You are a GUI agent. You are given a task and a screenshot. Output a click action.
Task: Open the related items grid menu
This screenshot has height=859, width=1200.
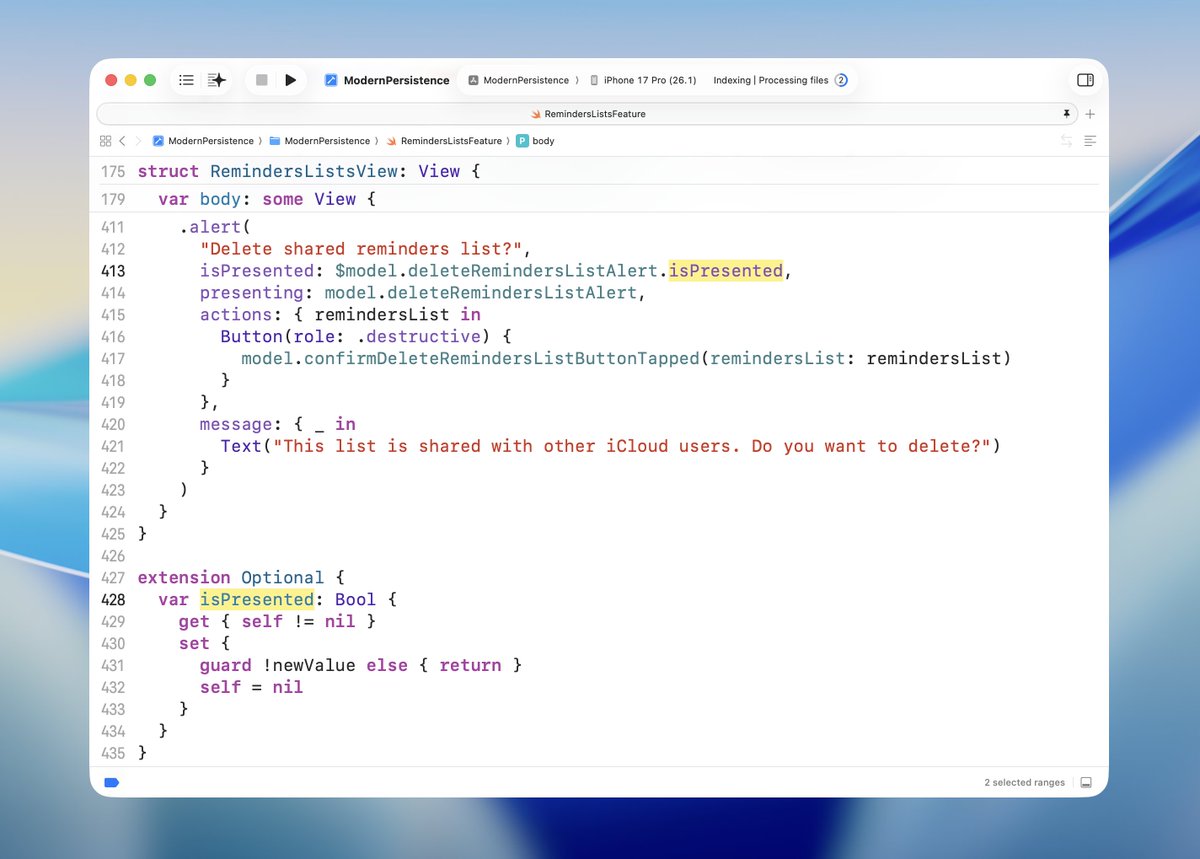pyautogui.click(x=105, y=141)
